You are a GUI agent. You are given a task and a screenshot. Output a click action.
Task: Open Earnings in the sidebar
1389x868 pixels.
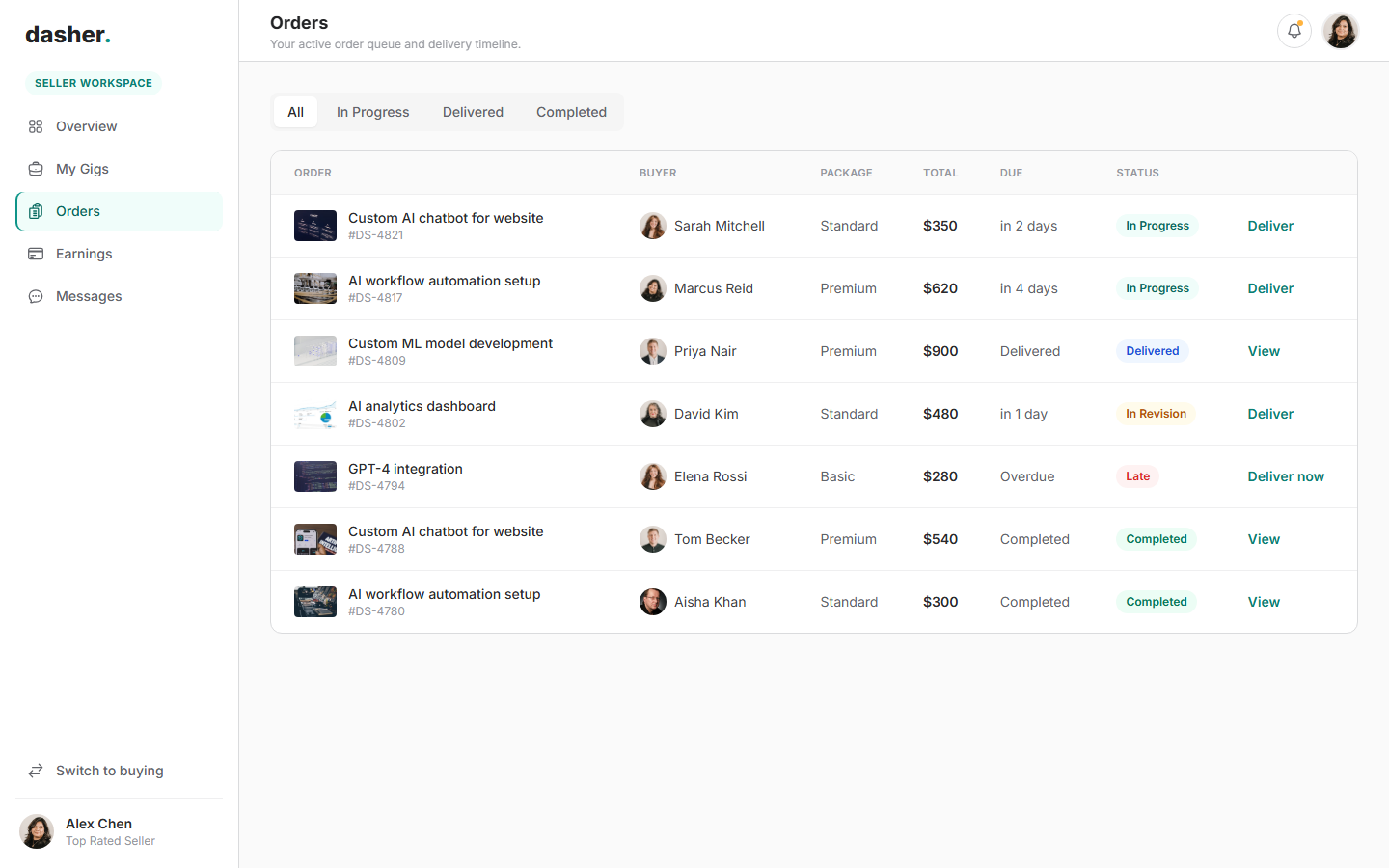tap(120, 254)
